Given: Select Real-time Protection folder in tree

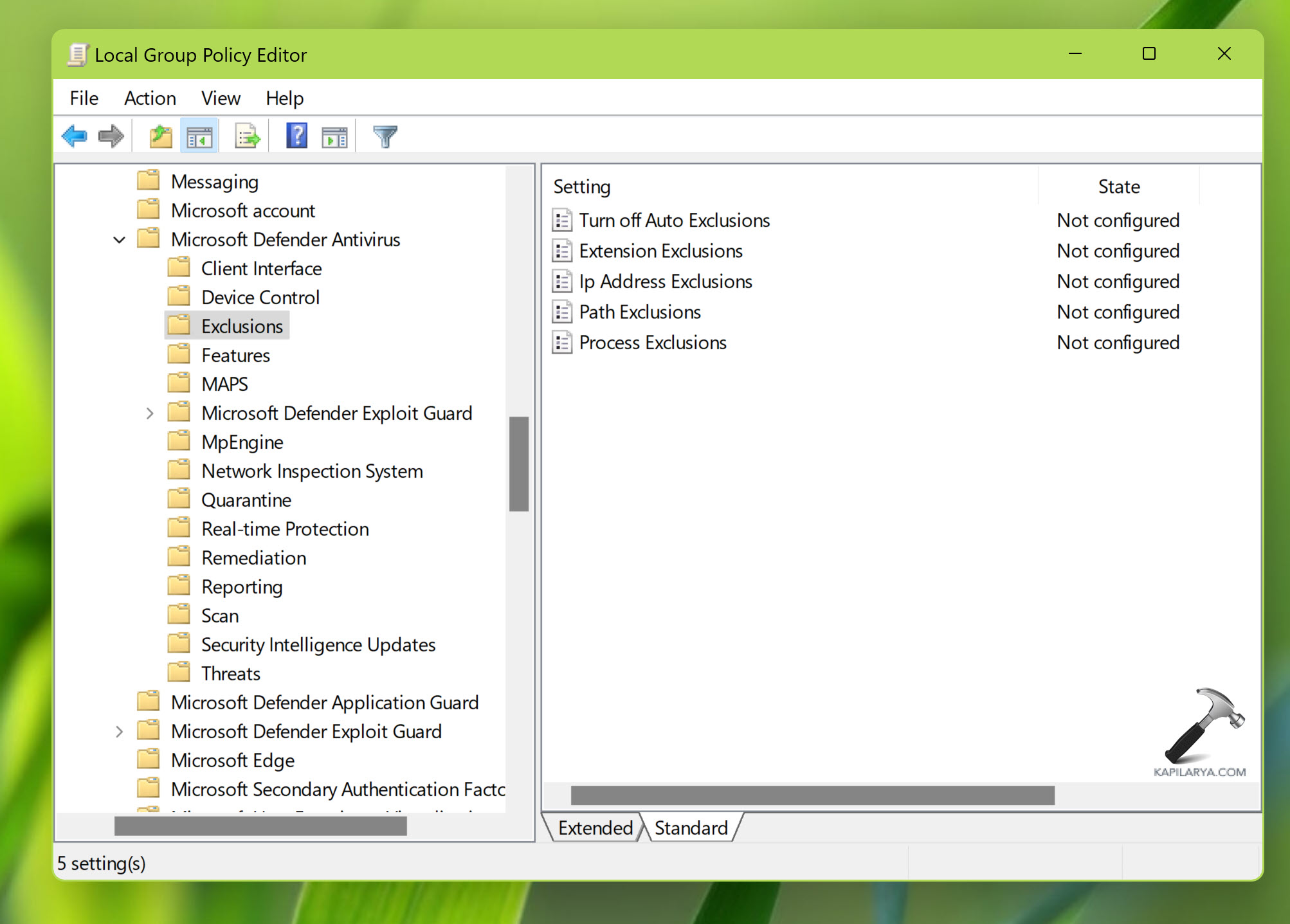Looking at the screenshot, I should point(285,529).
